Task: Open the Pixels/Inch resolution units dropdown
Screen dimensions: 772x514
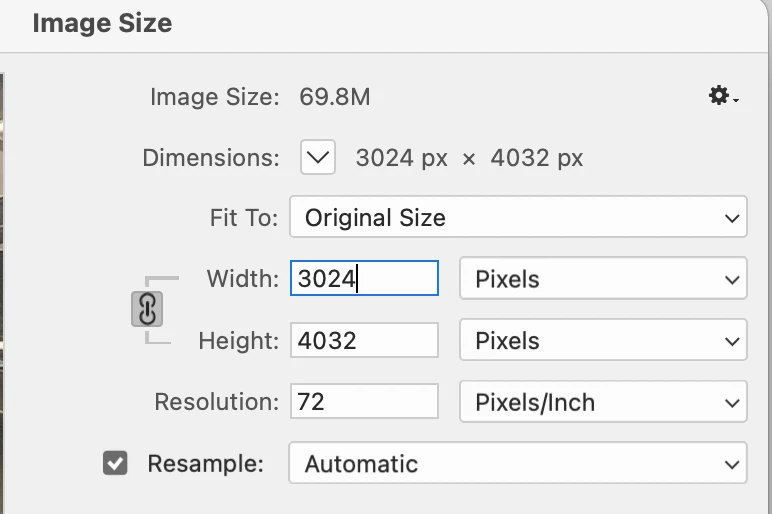Action: pos(603,402)
